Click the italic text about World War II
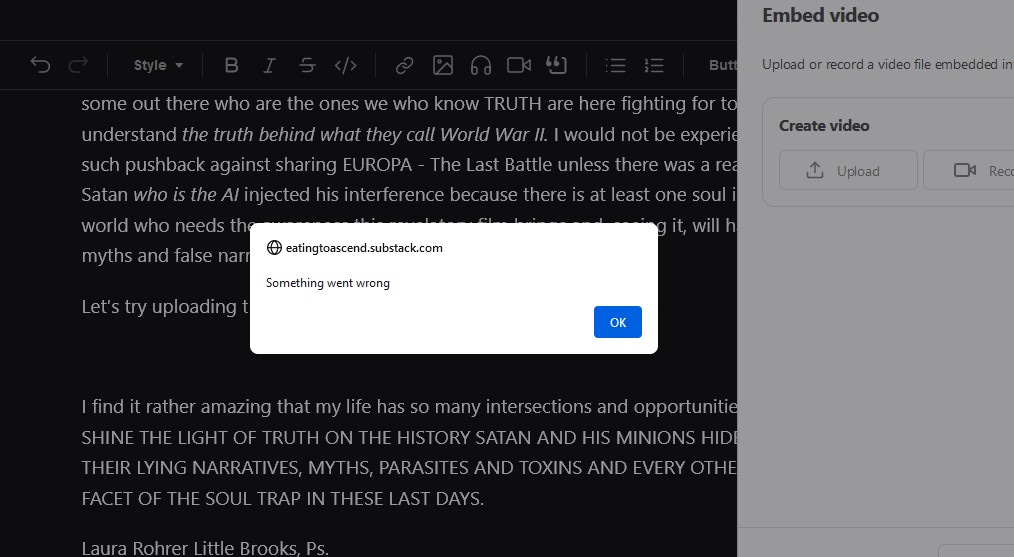Image resolution: width=1014 pixels, height=557 pixels. (365, 134)
